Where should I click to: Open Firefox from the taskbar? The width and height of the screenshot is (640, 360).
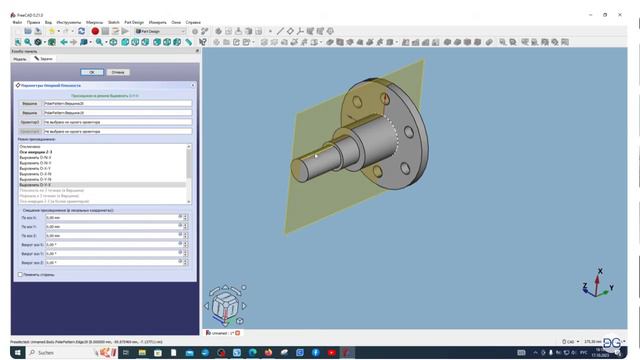[268, 353]
